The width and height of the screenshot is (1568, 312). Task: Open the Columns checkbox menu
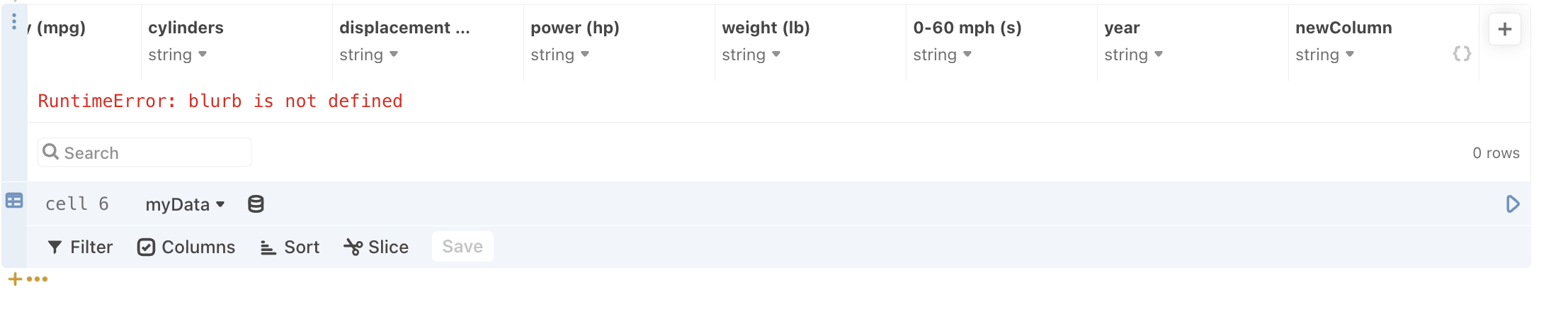[186, 247]
